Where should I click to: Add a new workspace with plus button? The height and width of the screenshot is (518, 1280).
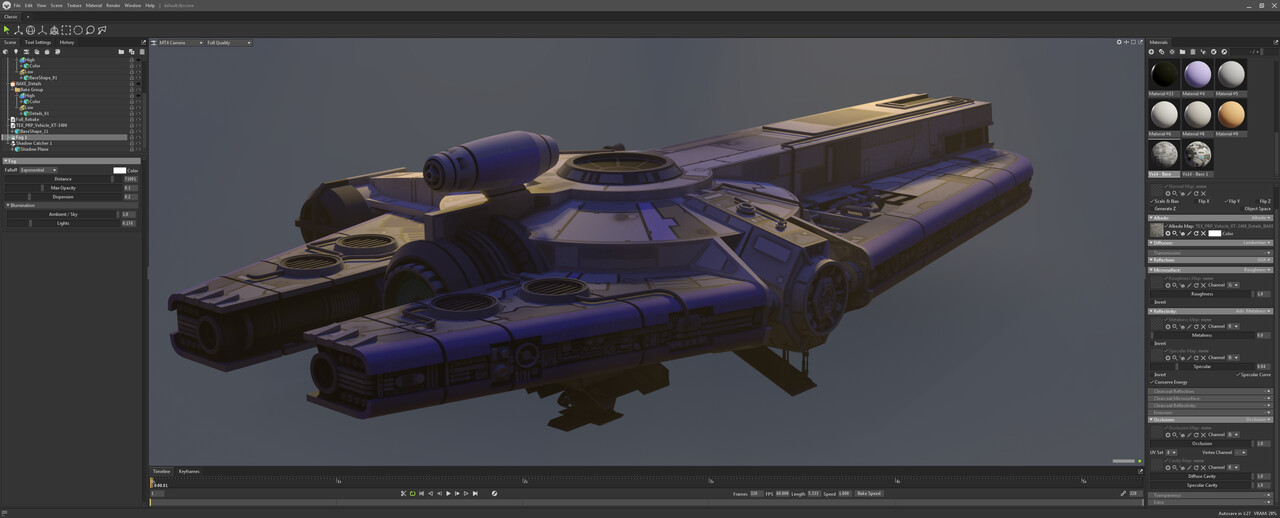(x=28, y=17)
